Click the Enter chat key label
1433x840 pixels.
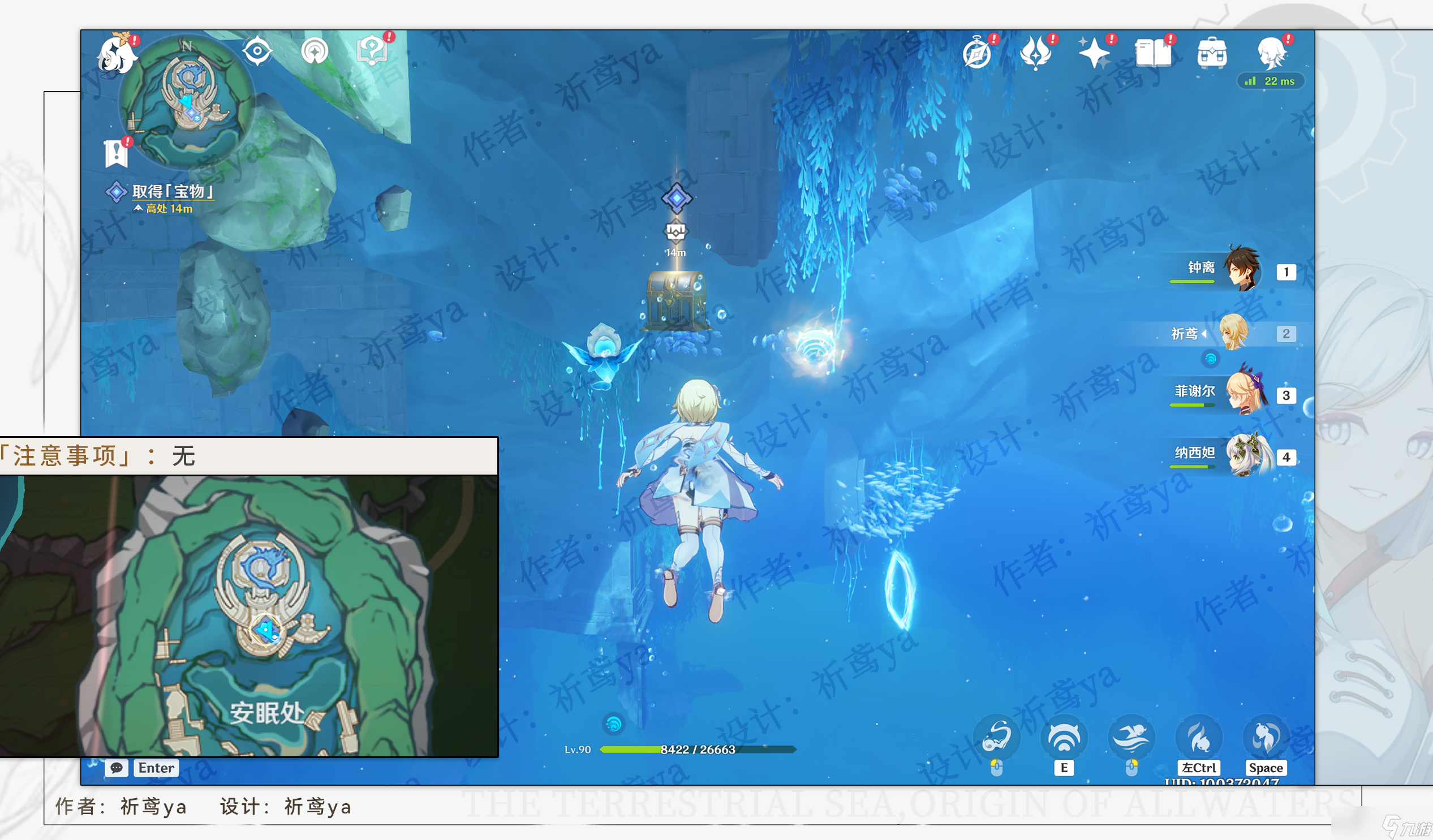click(156, 768)
